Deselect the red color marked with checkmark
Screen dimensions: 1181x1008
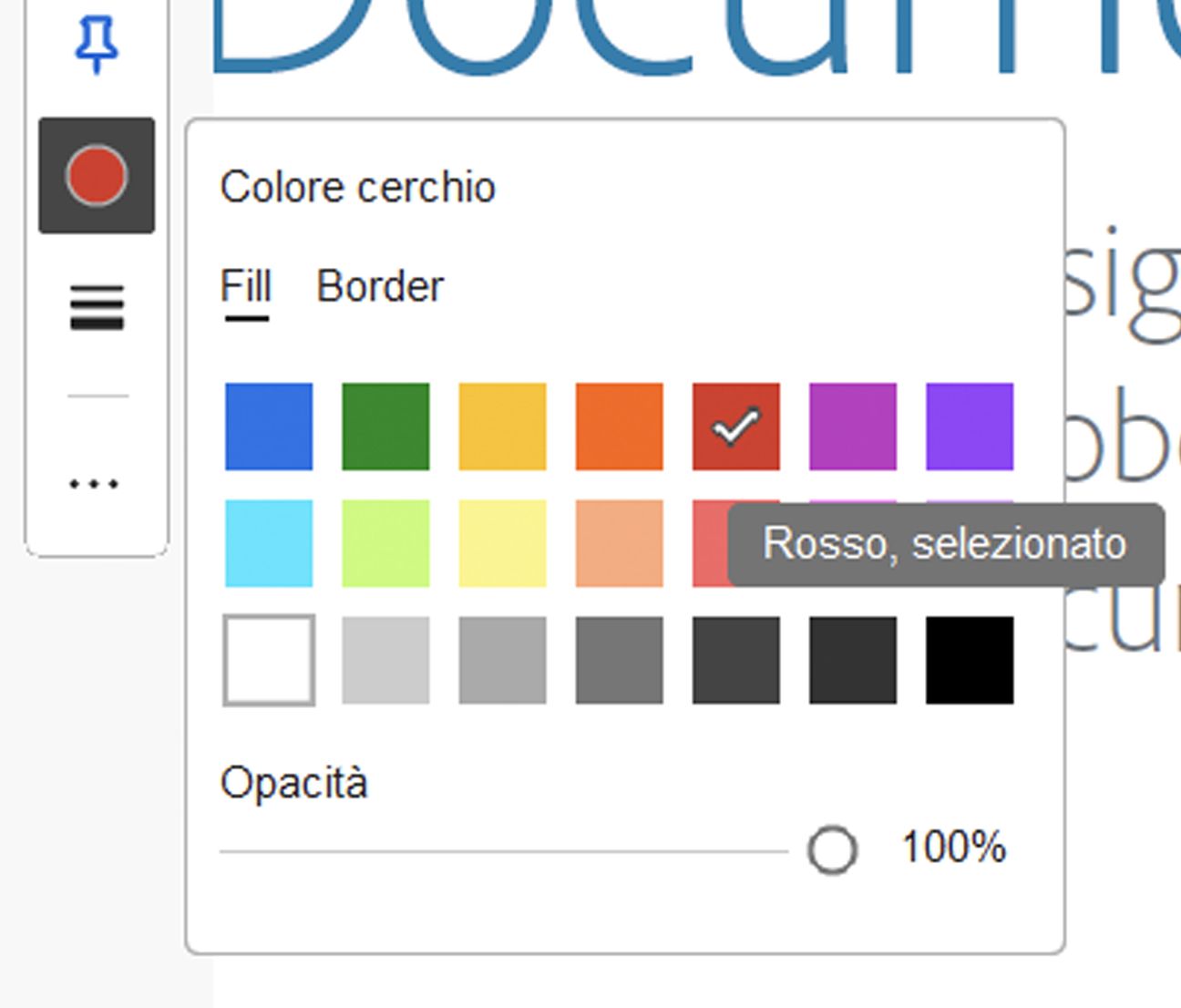[x=735, y=427]
